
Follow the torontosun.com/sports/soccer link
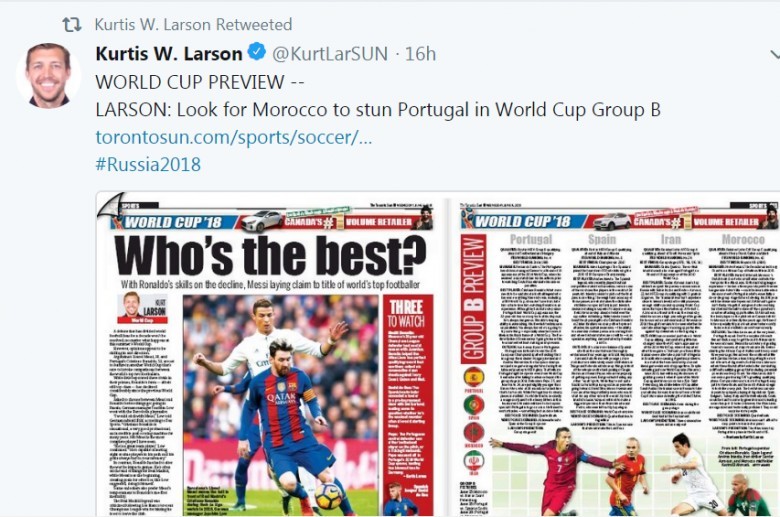click(x=234, y=137)
